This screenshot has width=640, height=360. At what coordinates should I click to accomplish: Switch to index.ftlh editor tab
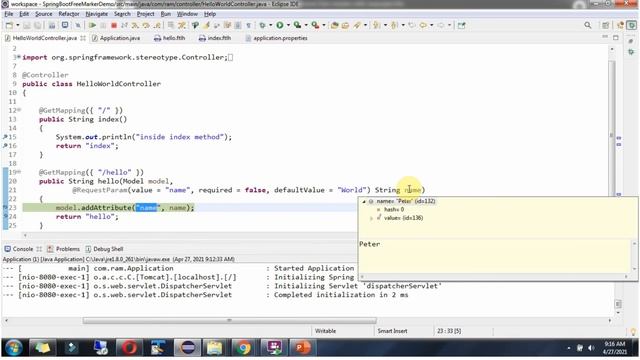pos(215,38)
